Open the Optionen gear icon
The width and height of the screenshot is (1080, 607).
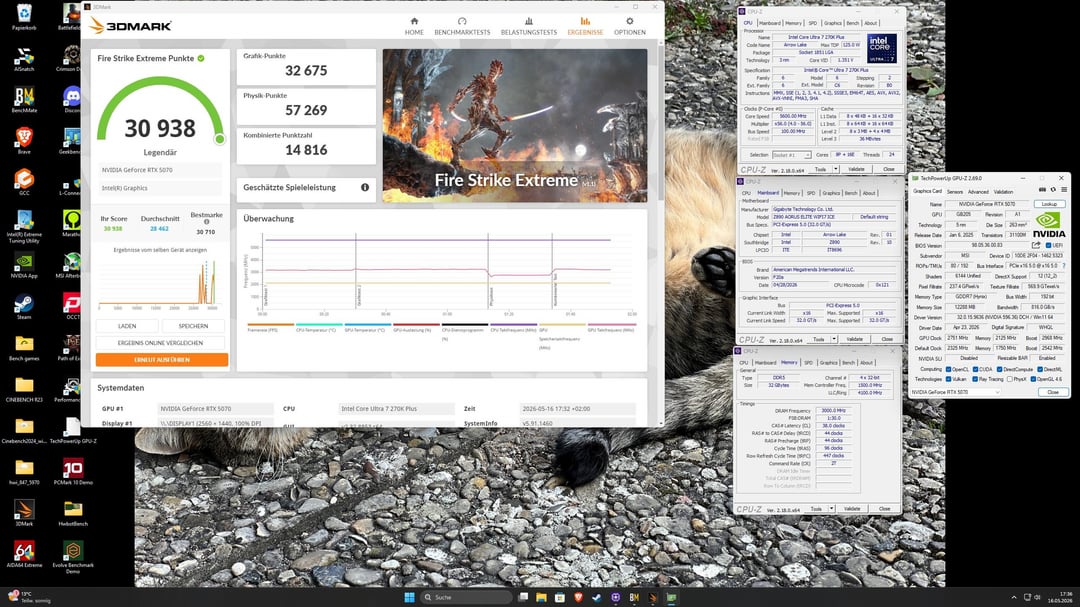point(630,21)
